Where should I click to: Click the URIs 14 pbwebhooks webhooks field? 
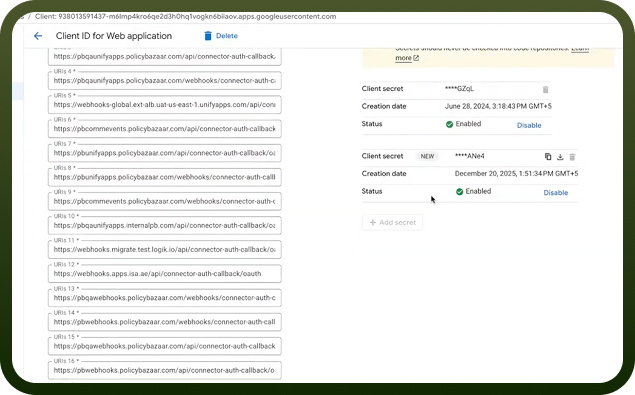tap(164, 322)
